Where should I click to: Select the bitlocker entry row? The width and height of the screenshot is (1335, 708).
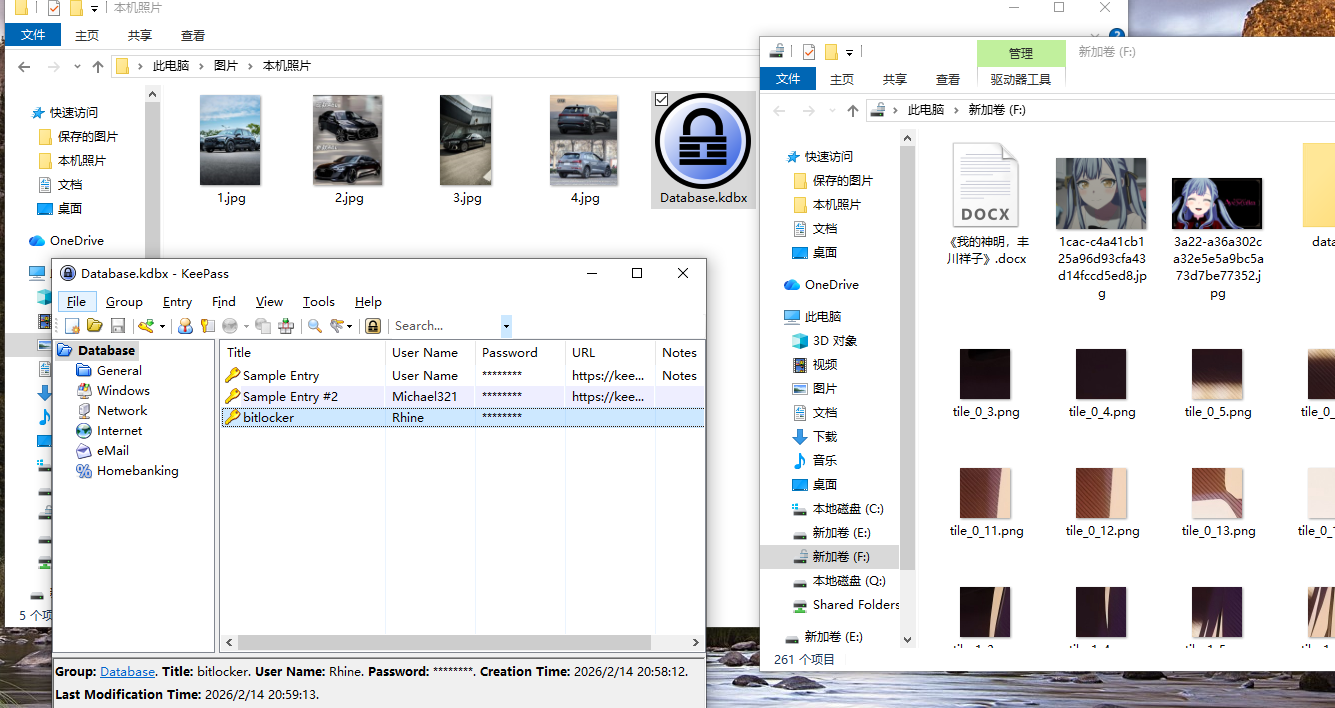pos(462,417)
